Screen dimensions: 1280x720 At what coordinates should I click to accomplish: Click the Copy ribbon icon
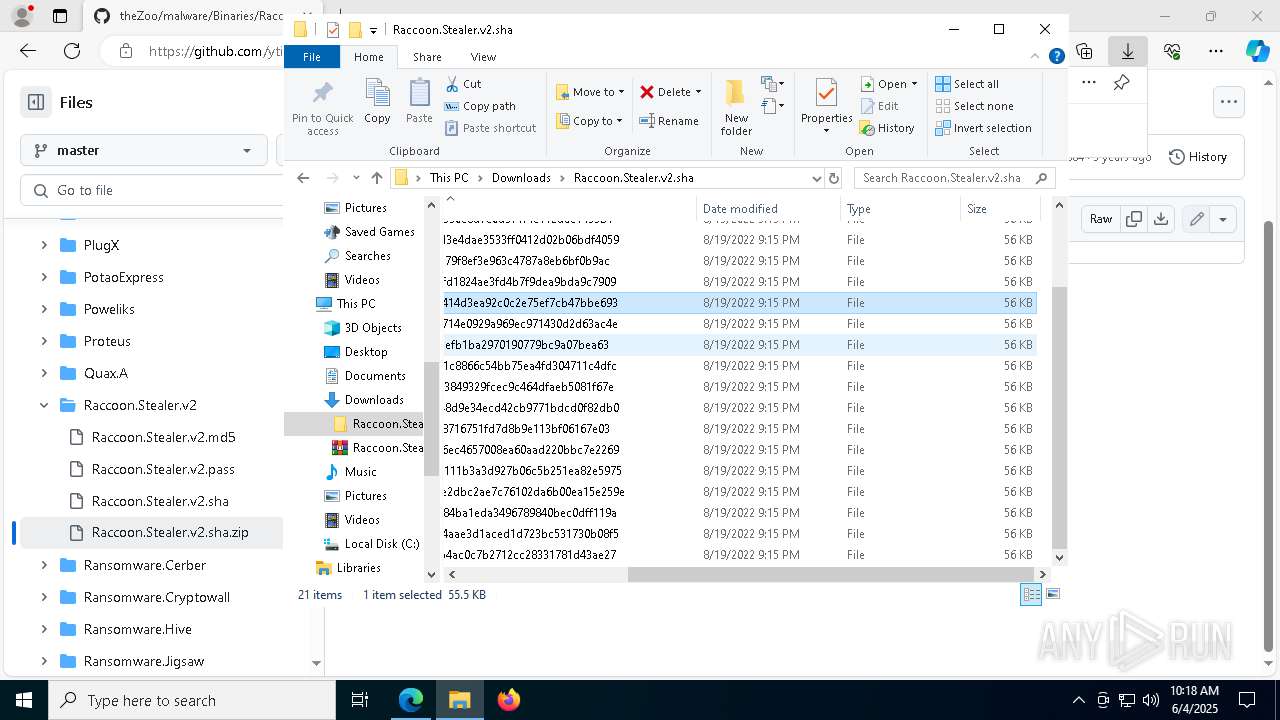tap(377, 102)
